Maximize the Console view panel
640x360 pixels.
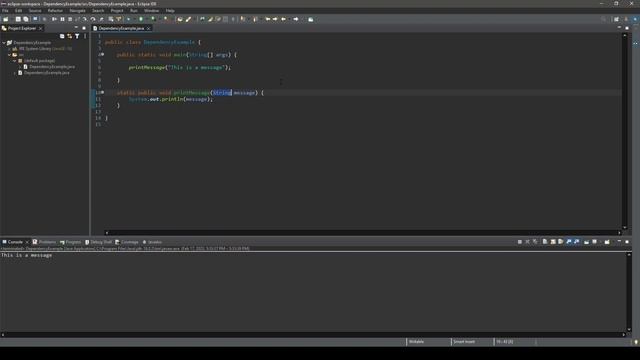627,242
